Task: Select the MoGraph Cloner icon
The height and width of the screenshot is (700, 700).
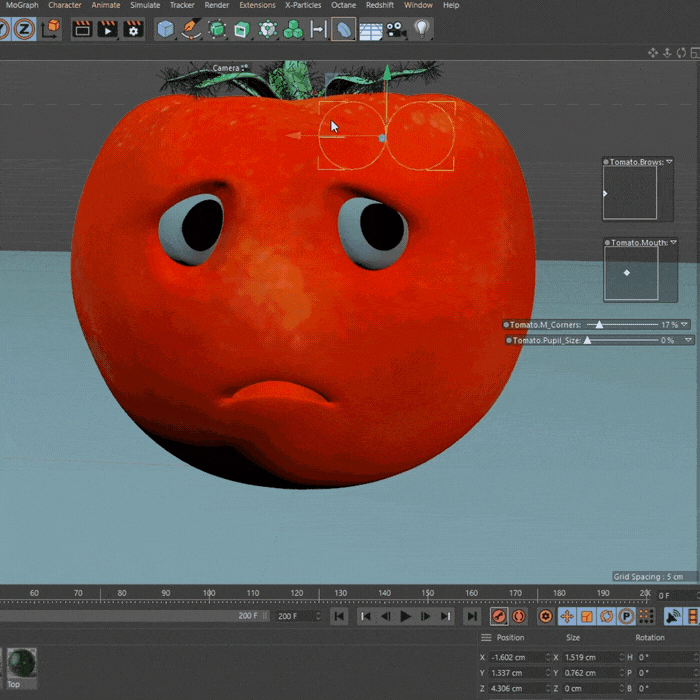Action: (293, 30)
